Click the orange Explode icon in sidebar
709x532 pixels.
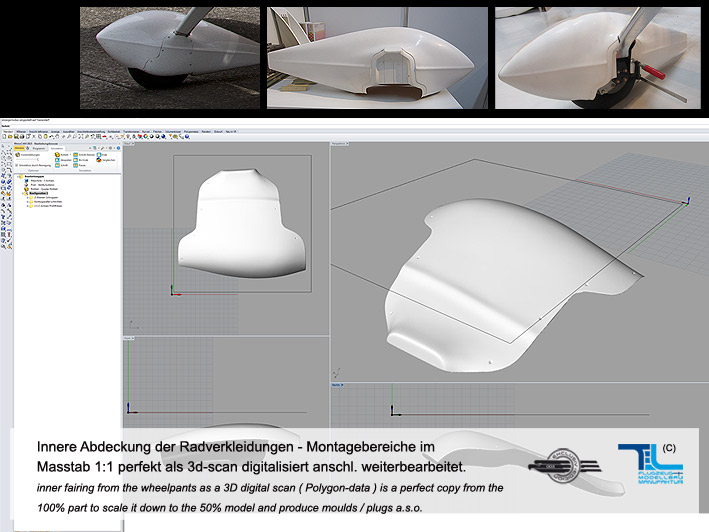(9, 193)
